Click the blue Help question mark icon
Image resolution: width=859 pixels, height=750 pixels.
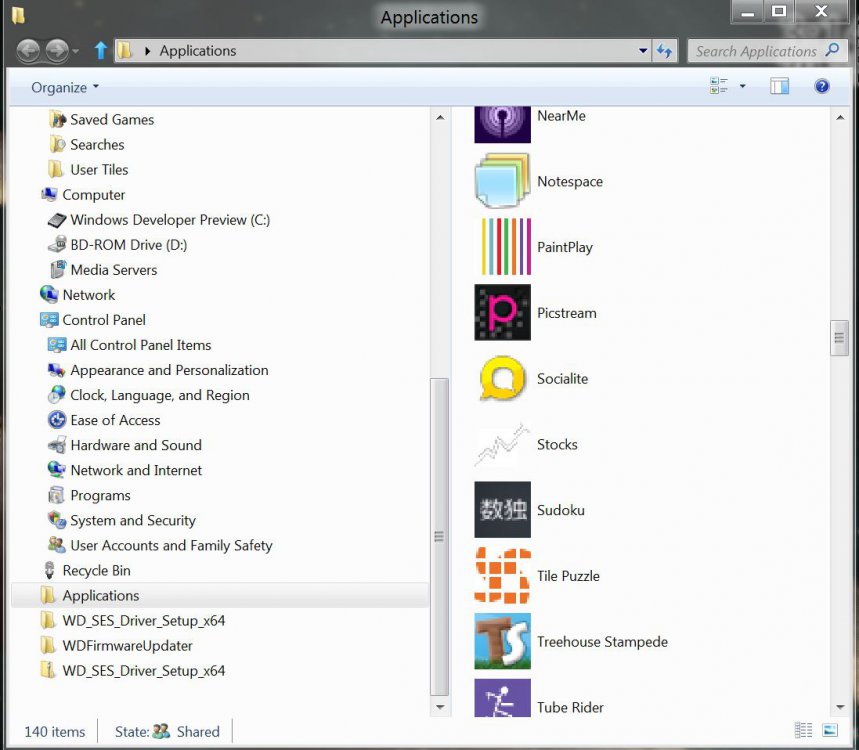pyautogui.click(x=822, y=87)
